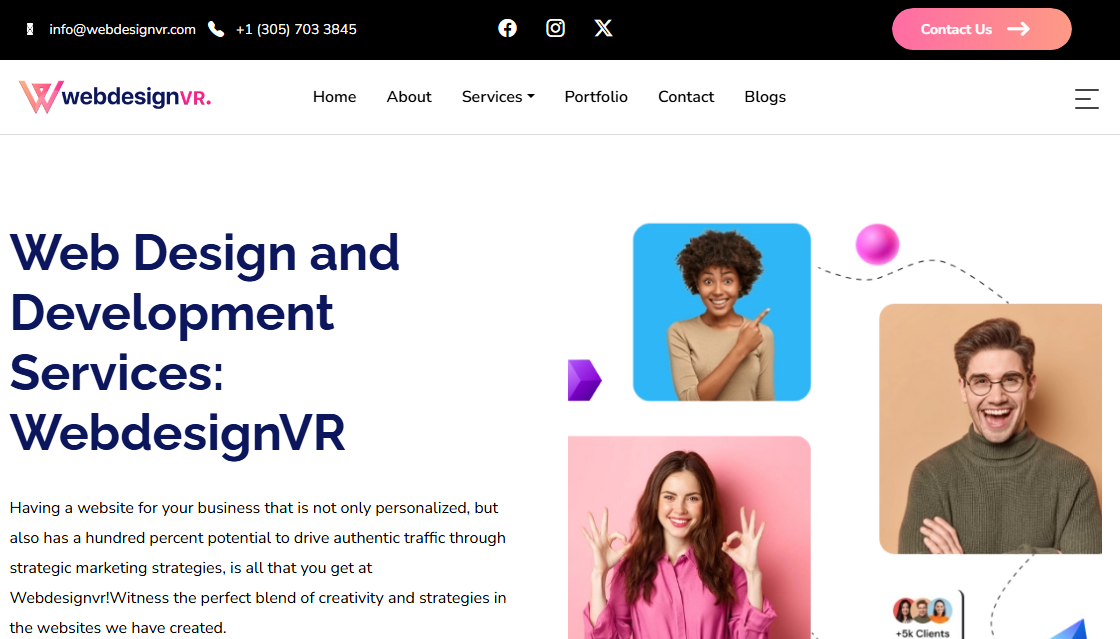Click the WebdesignVR logo

coord(115,97)
